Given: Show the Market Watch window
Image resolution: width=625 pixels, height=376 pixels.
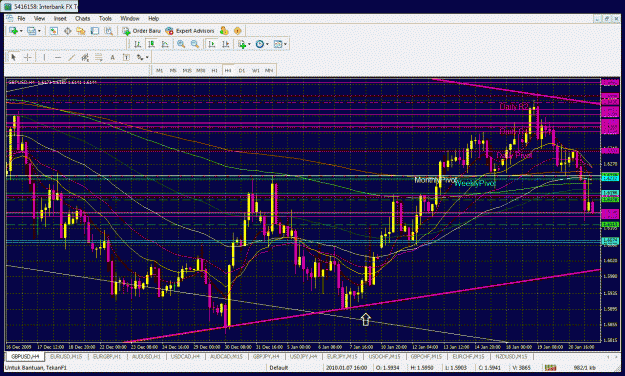Looking at the screenshot, I should (x=54, y=31).
